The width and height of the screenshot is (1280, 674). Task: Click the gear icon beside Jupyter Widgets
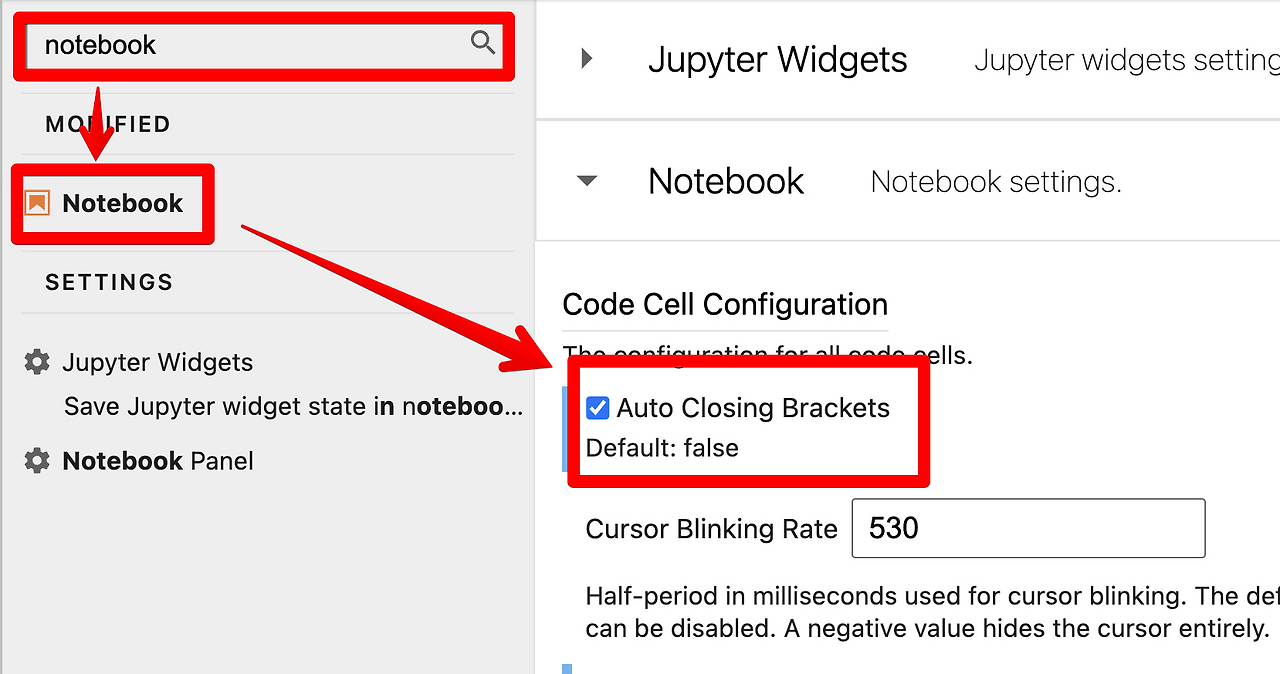(37, 362)
